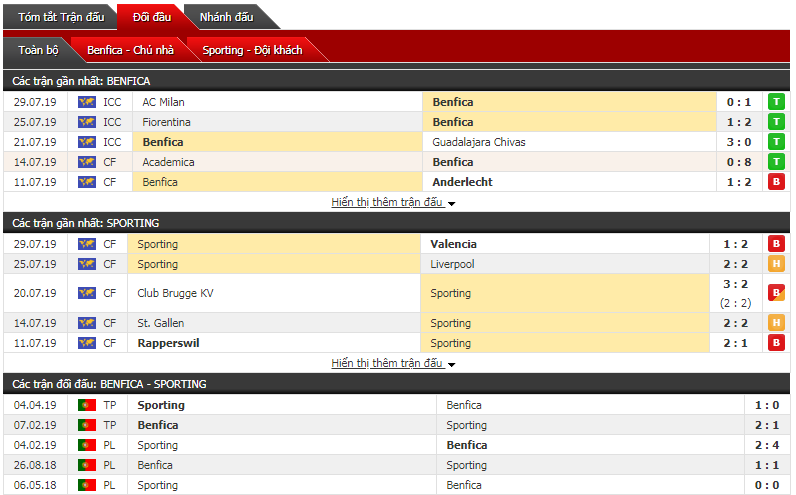Show more matches under Benfica recent games
796x495 pixels.
point(393,202)
